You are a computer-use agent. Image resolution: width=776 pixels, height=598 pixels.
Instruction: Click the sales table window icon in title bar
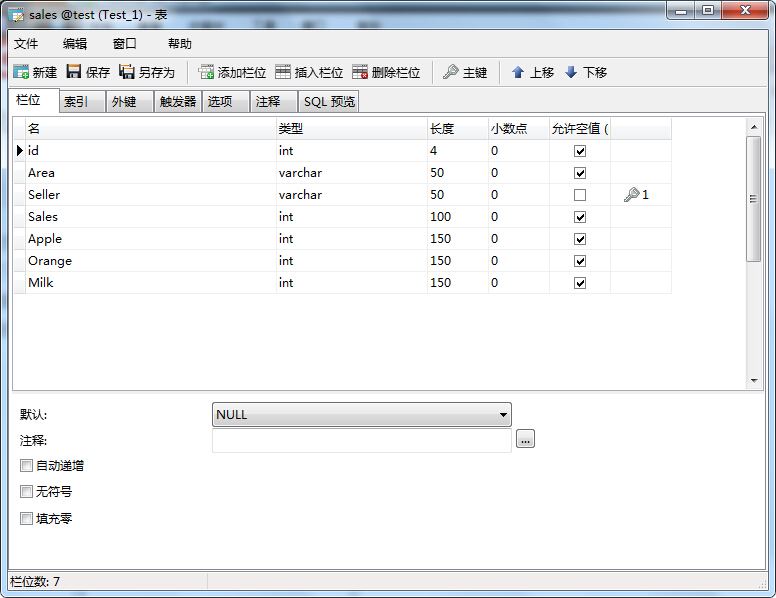(x=16, y=15)
